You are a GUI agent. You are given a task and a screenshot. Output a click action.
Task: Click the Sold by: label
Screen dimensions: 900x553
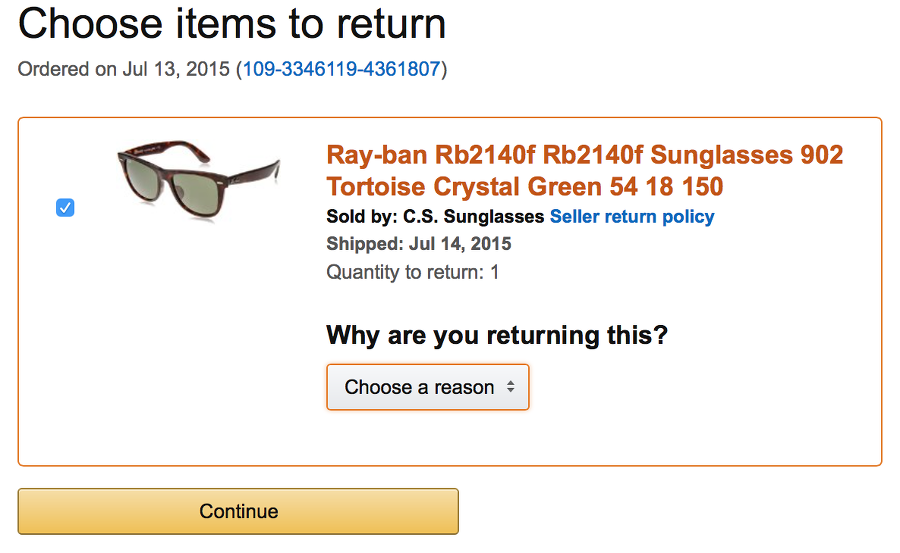click(x=362, y=216)
